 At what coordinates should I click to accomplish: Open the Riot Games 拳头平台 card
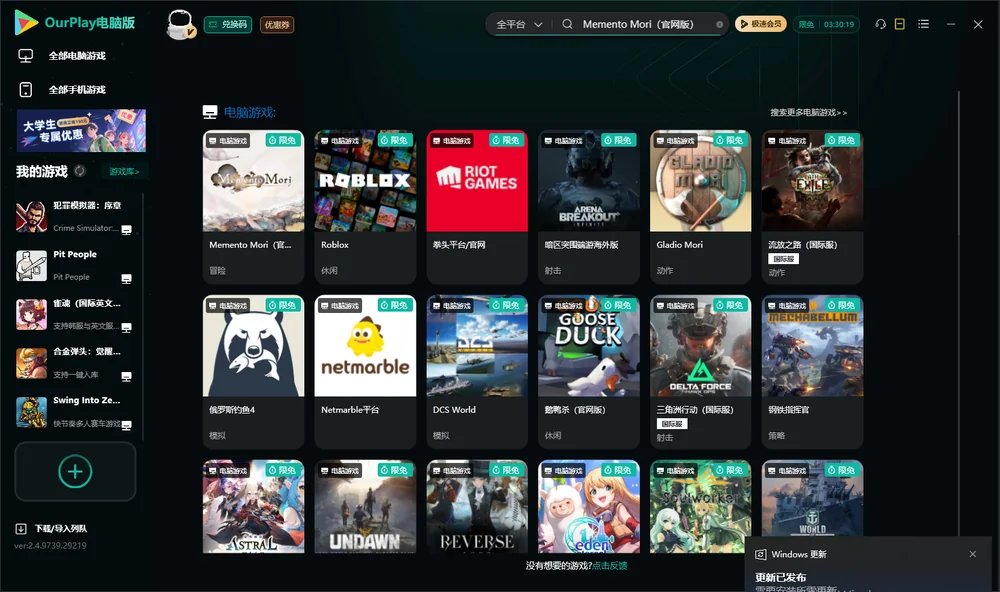[477, 207]
